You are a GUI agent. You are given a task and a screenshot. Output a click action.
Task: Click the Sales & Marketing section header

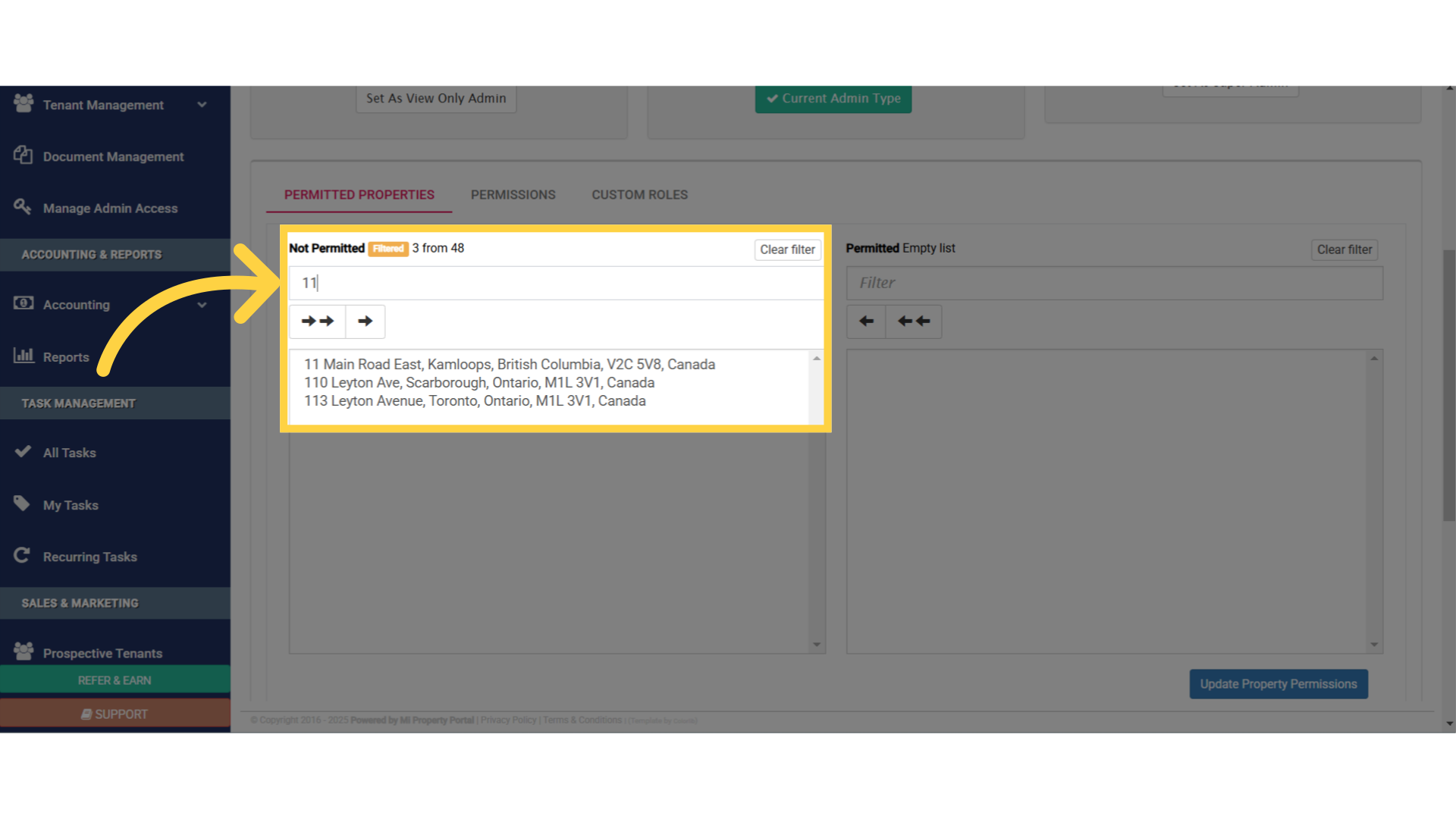tap(115, 603)
